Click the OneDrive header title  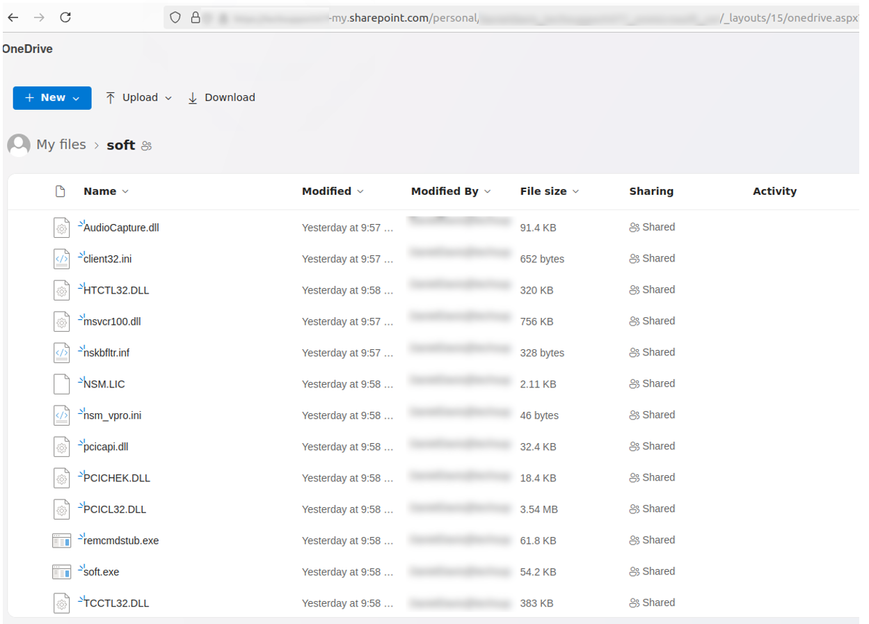tap(27, 49)
